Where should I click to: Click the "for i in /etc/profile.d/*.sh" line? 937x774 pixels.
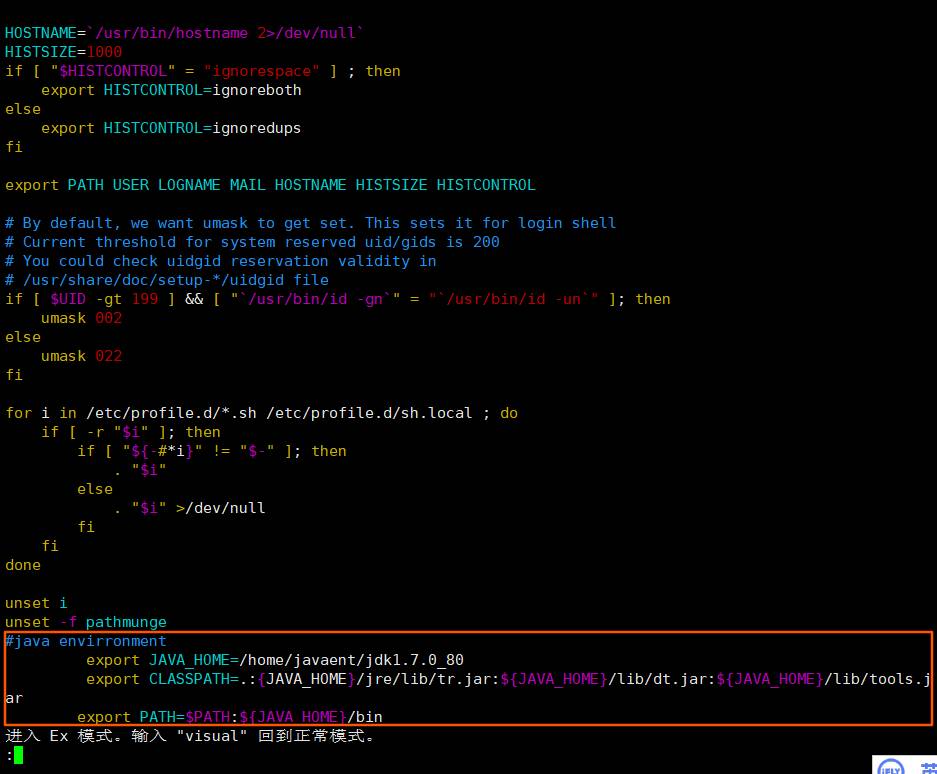261,413
